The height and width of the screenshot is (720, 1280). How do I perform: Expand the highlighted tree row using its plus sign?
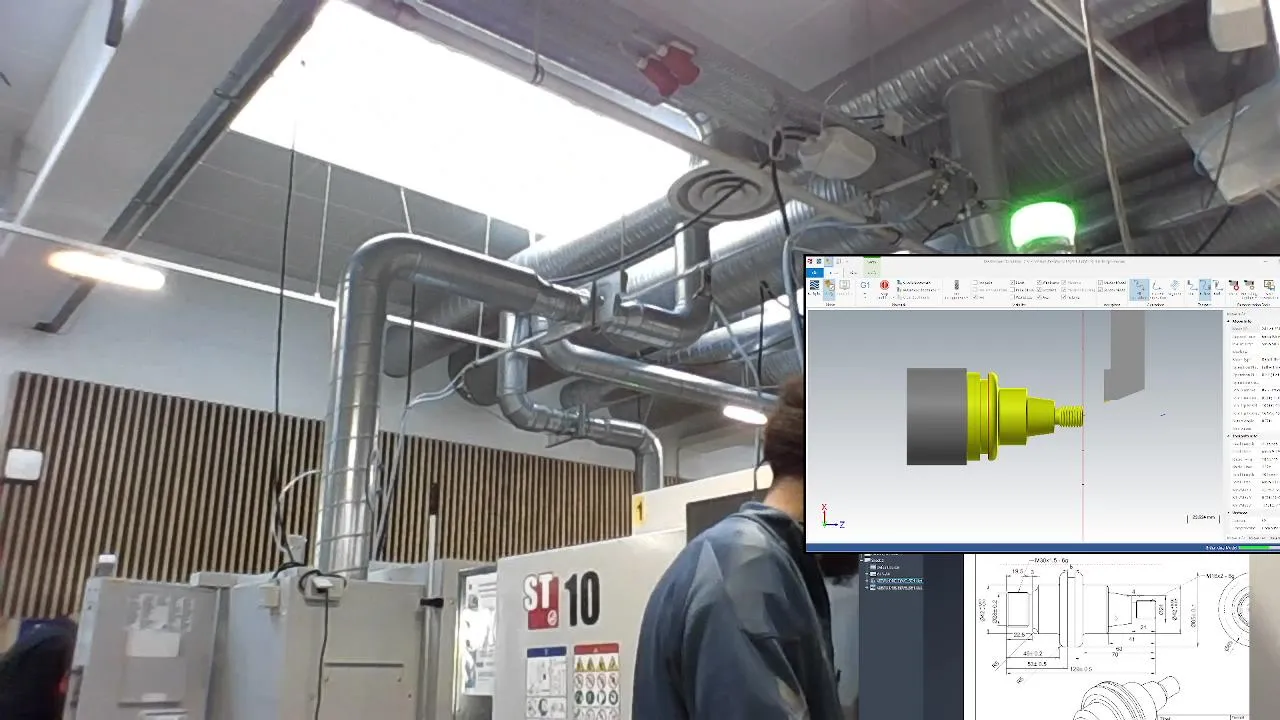point(867,581)
